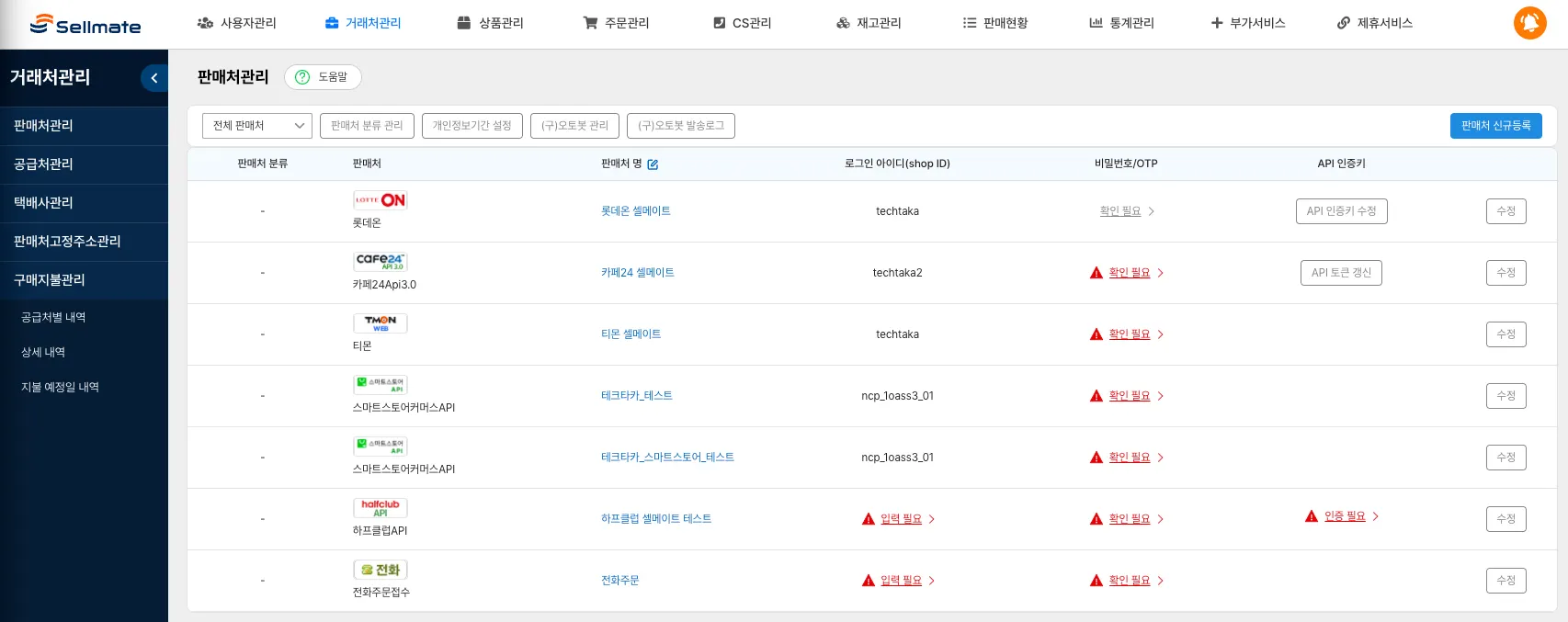This screenshot has width=1568, height=622.
Task: Click 수정 button in 롯데온 row
Action: coord(1506,211)
